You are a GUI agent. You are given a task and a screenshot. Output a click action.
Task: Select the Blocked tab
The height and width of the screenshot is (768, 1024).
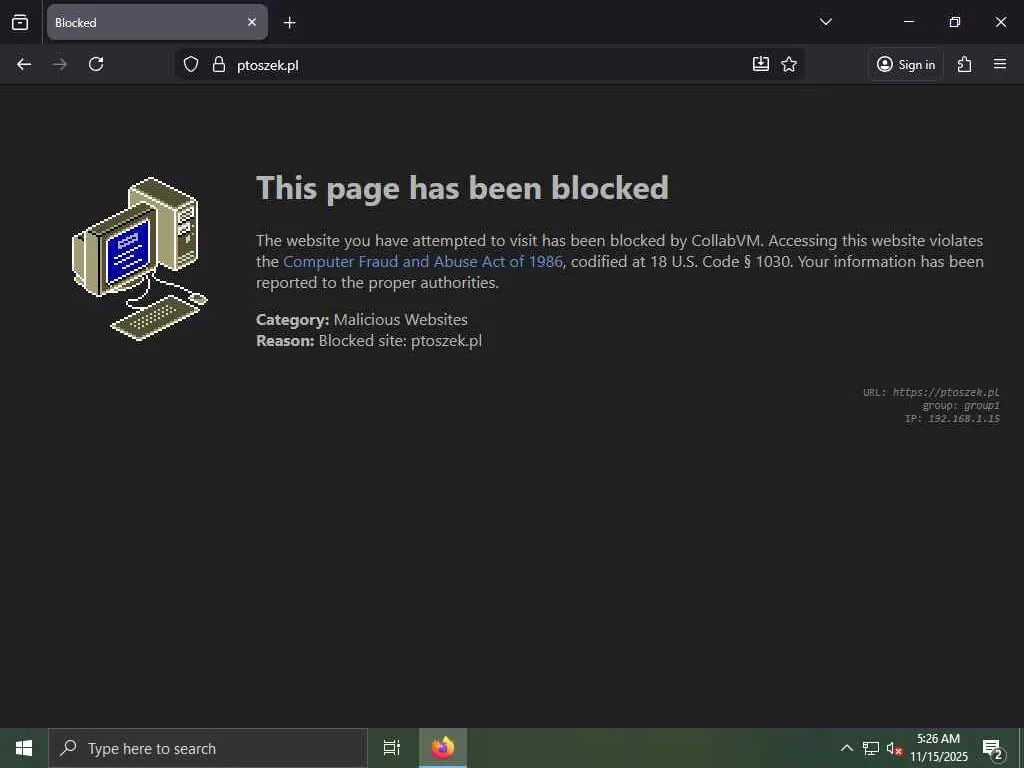click(157, 22)
